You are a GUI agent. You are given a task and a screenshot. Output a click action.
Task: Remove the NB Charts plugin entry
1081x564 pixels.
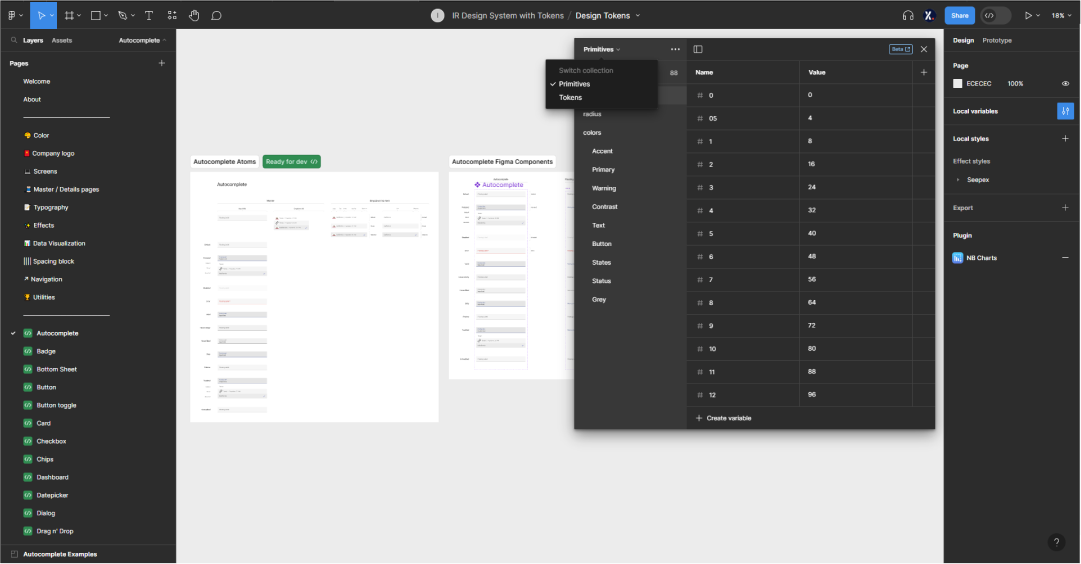(x=1065, y=258)
